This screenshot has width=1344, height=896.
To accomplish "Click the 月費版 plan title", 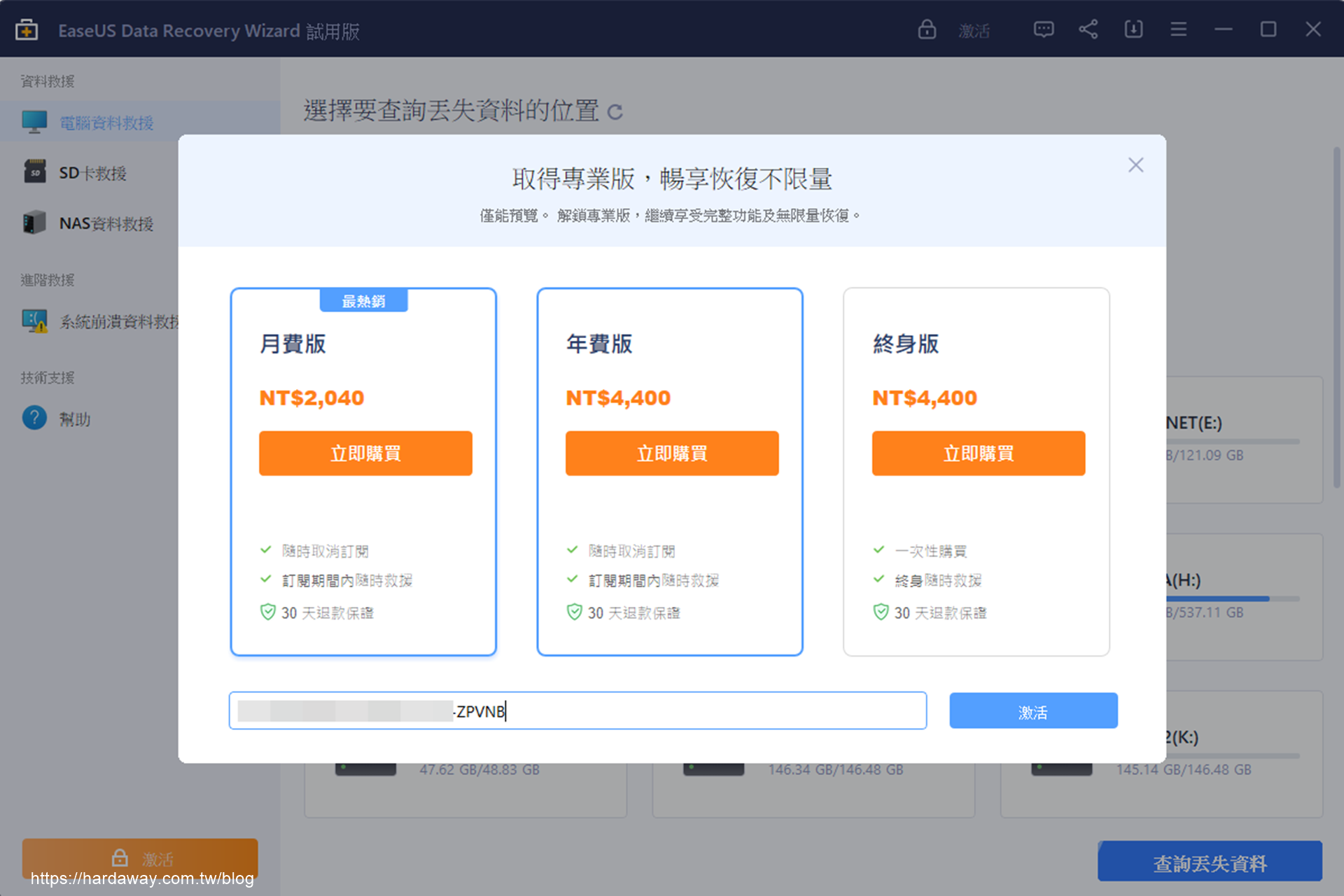I will click(x=293, y=344).
